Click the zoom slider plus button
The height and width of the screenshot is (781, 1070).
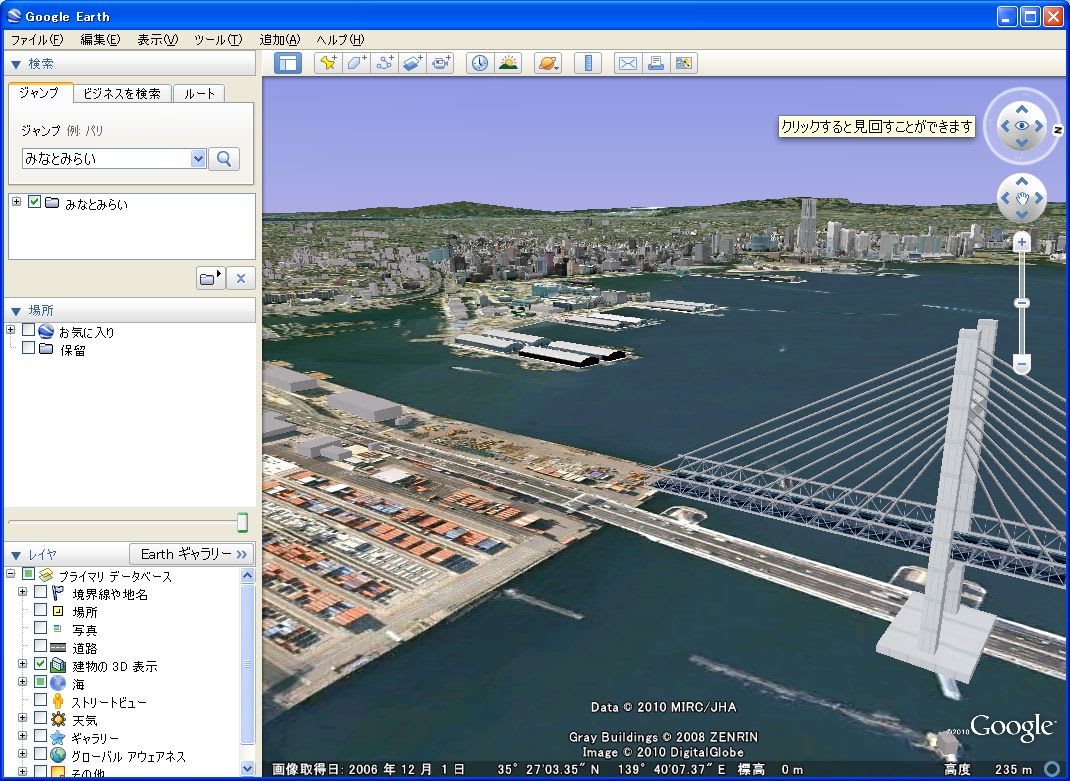click(x=1021, y=242)
